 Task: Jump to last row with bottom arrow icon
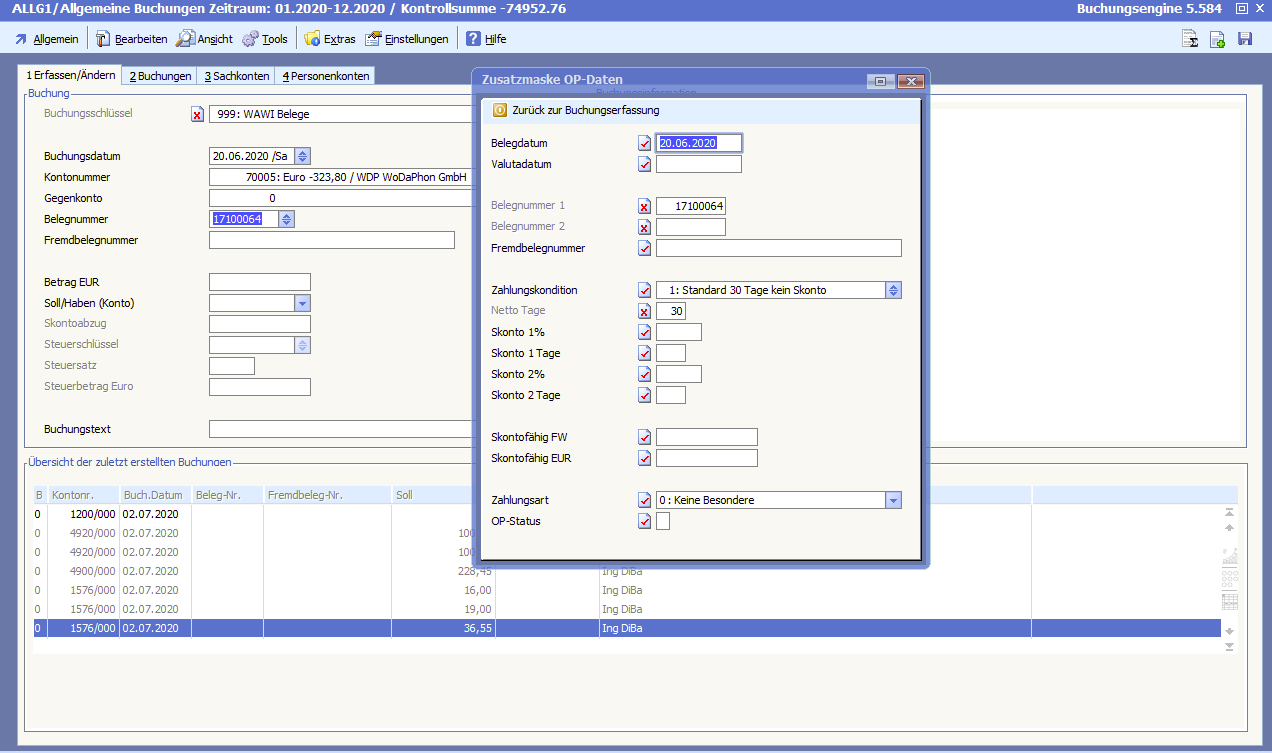click(1229, 647)
